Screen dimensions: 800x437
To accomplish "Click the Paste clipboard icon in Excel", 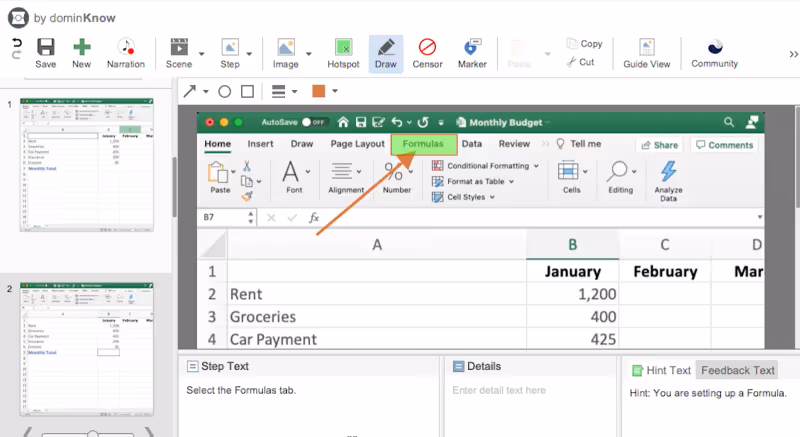I will (218, 173).
